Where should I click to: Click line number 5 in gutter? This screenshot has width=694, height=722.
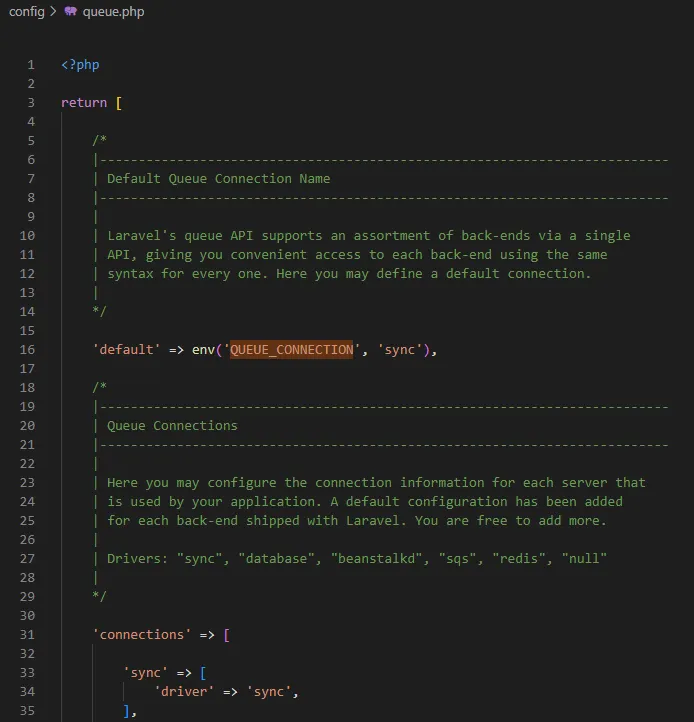click(x=31, y=141)
